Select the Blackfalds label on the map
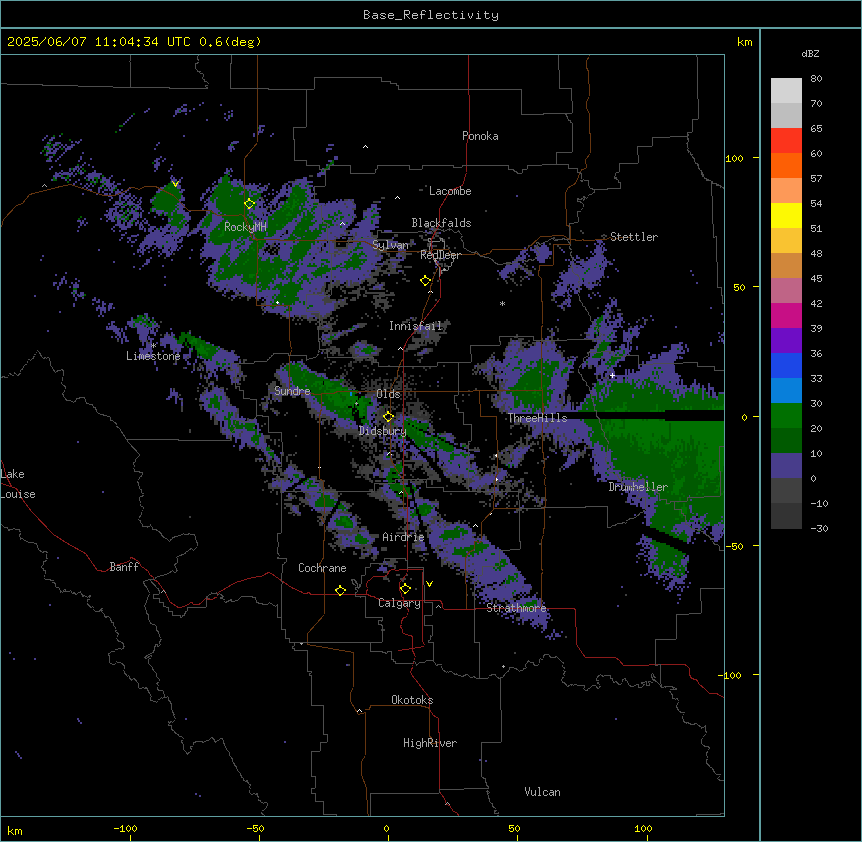 (x=441, y=223)
